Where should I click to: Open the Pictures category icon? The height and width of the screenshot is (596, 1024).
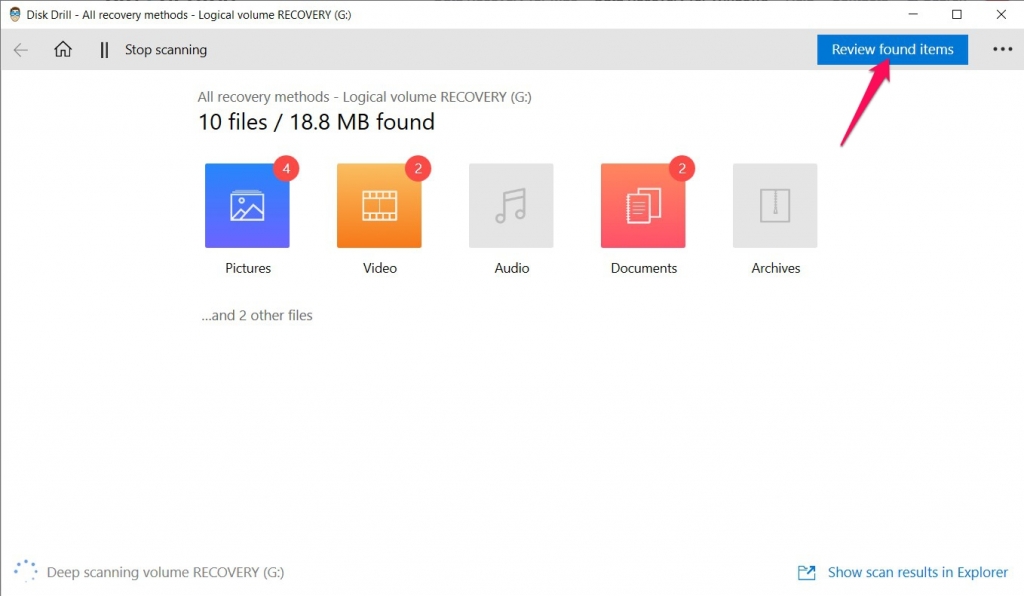point(247,205)
